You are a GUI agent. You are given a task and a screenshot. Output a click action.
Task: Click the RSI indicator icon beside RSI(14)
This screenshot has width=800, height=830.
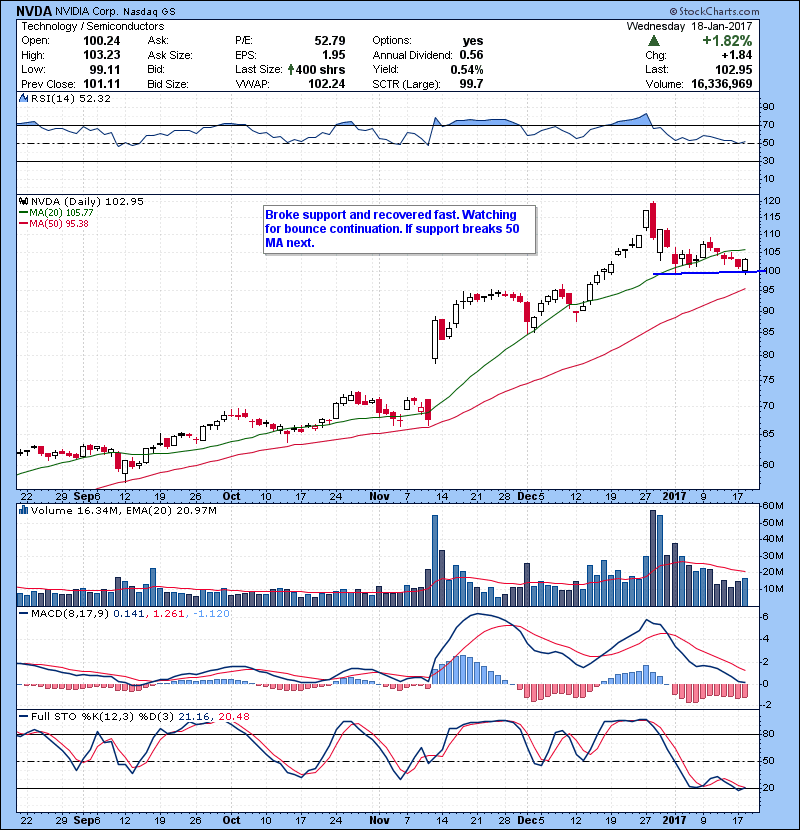[23, 98]
